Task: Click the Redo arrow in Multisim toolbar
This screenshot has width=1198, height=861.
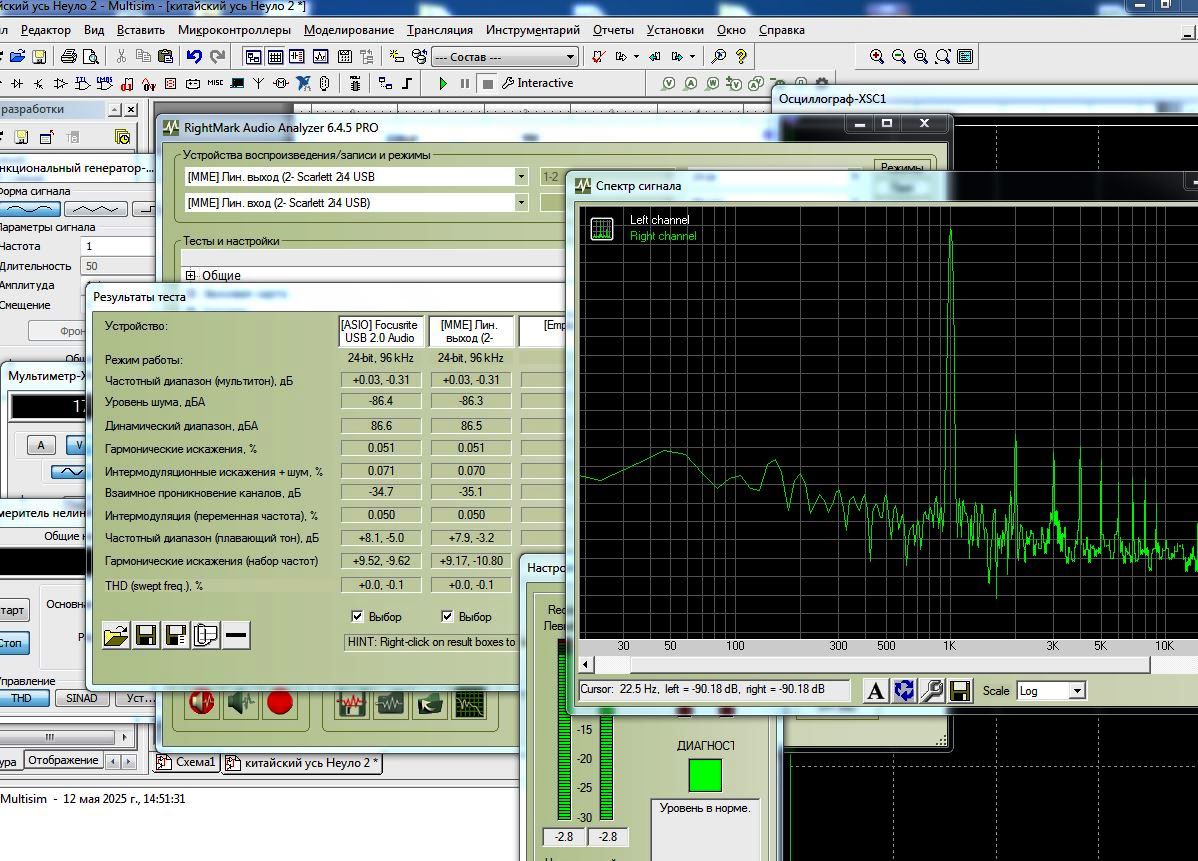Action: 218,57
